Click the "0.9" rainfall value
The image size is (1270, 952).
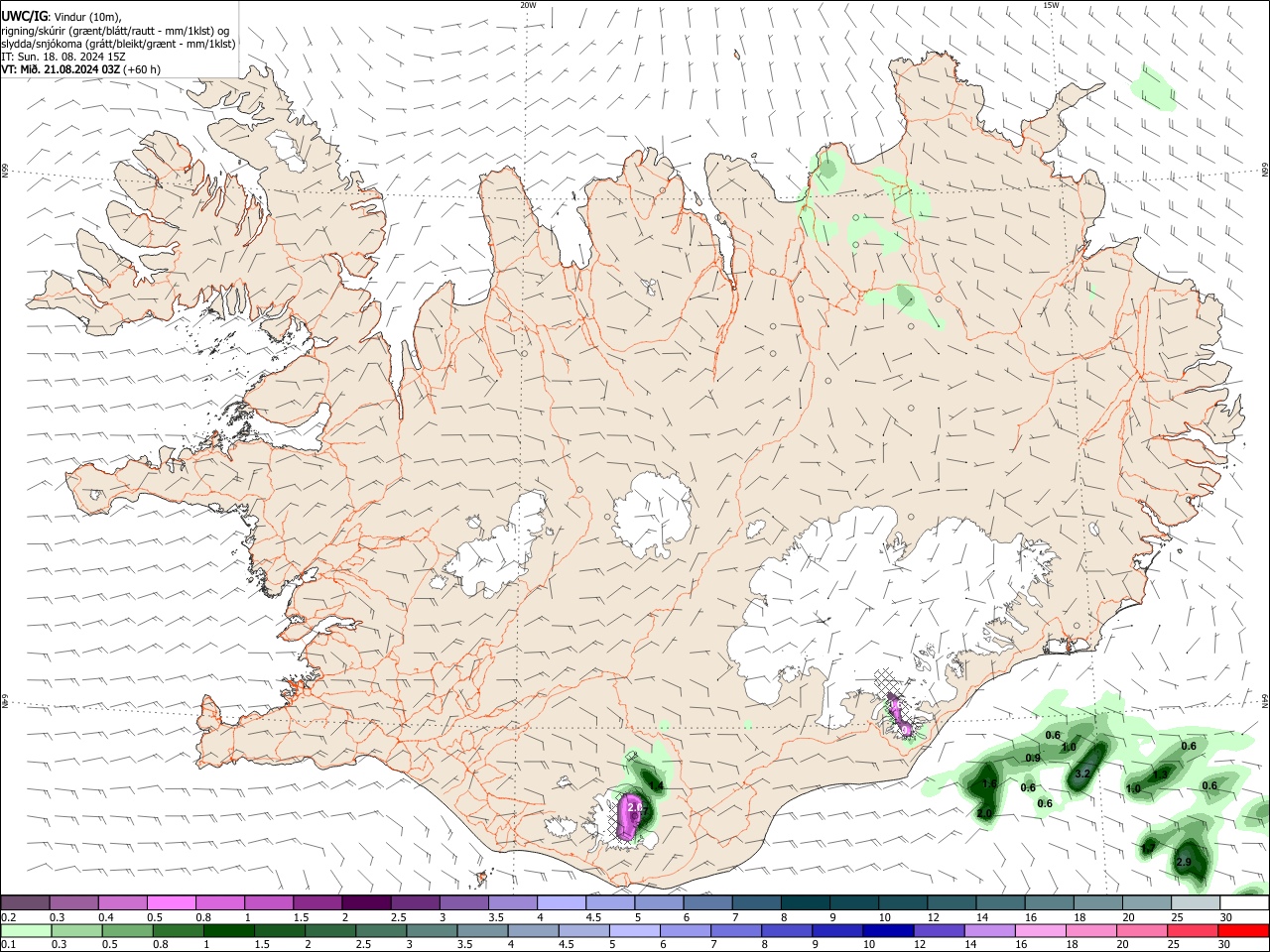(x=1032, y=759)
